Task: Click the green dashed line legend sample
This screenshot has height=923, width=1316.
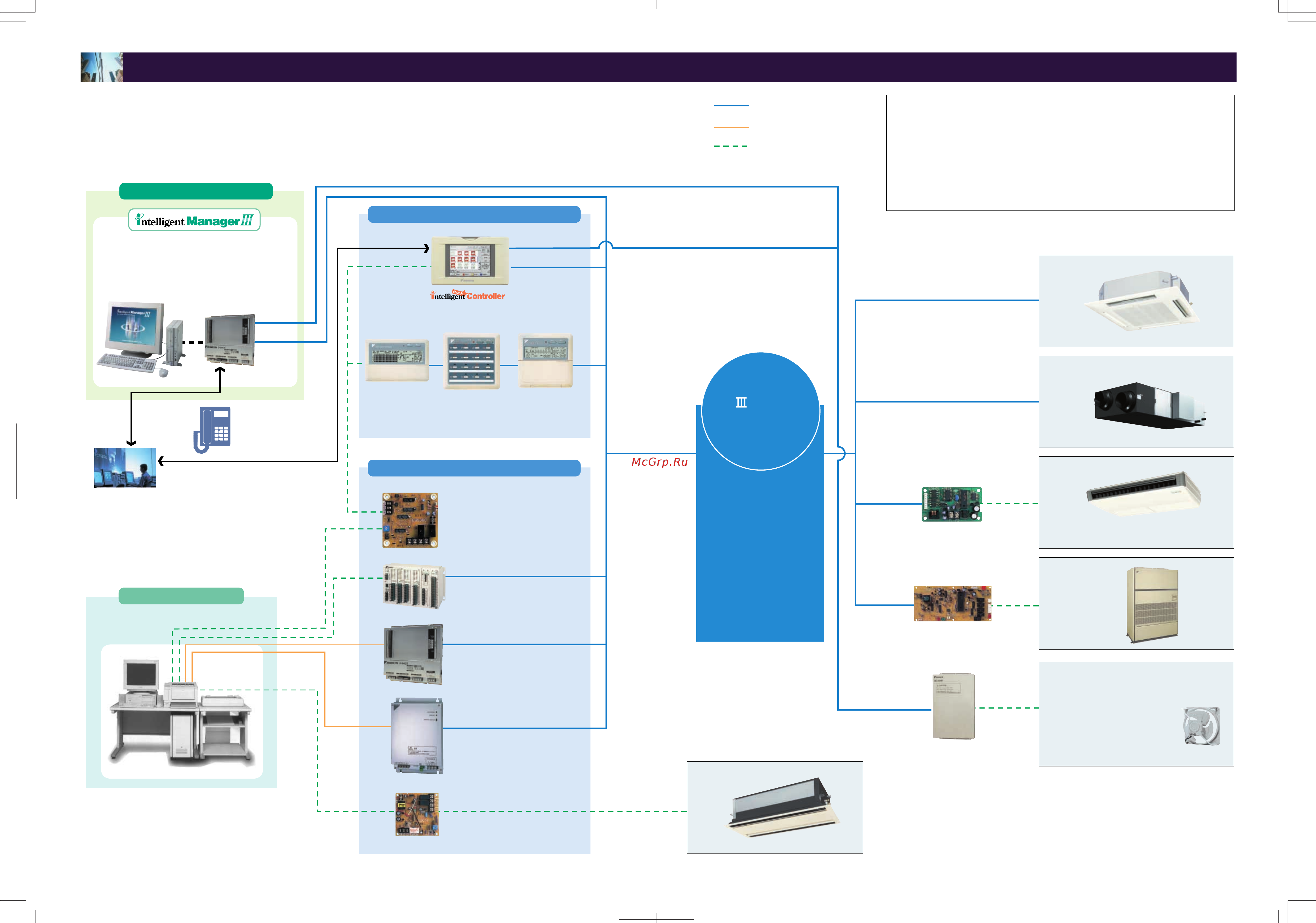Action: (731, 146)
